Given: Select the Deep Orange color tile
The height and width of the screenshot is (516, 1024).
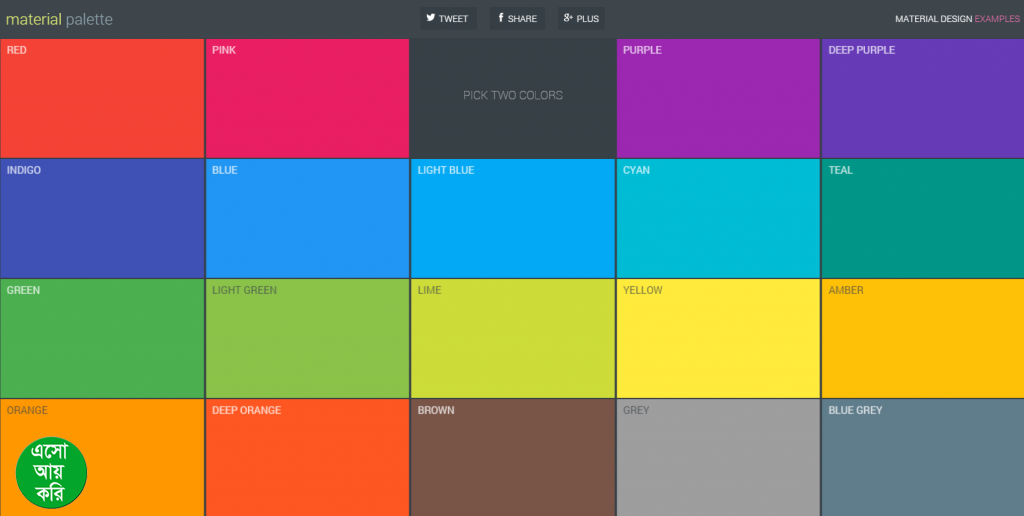Looking at the screenshot, I should (307, 458).
